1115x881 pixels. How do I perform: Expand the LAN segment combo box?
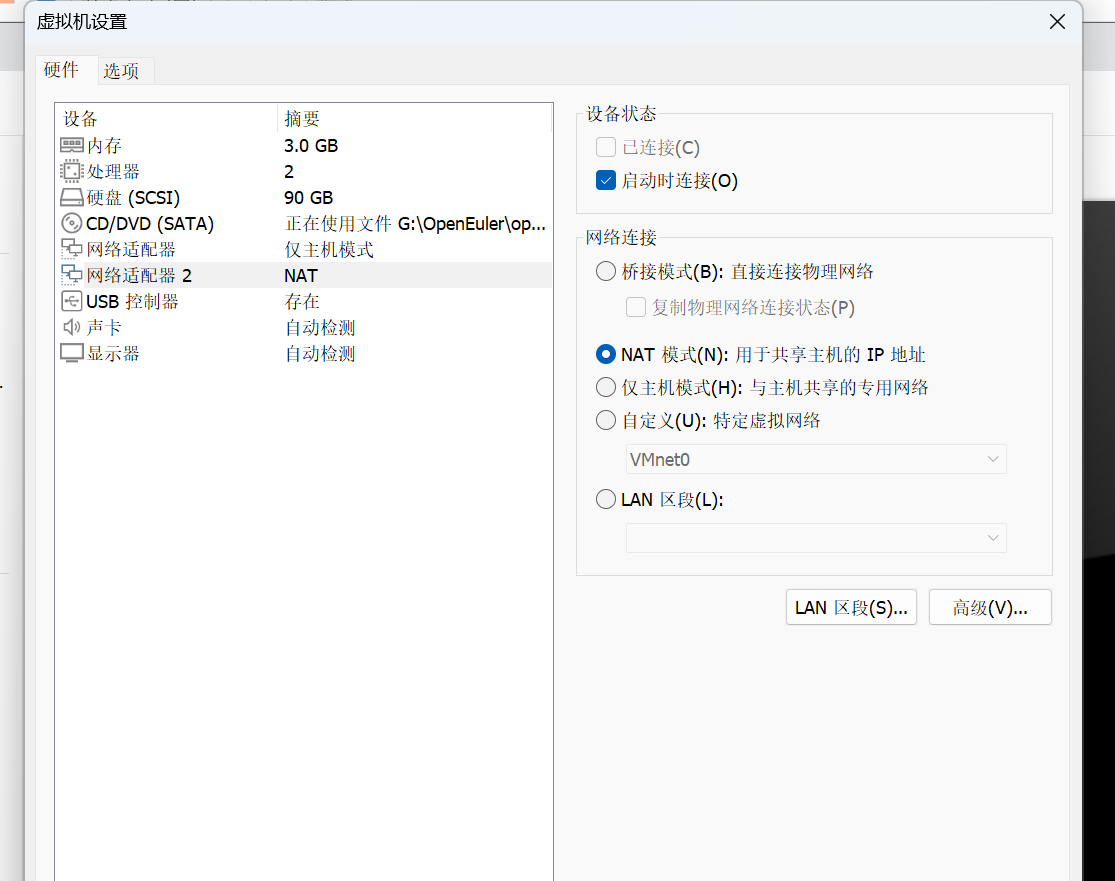[x=815, y=538]
